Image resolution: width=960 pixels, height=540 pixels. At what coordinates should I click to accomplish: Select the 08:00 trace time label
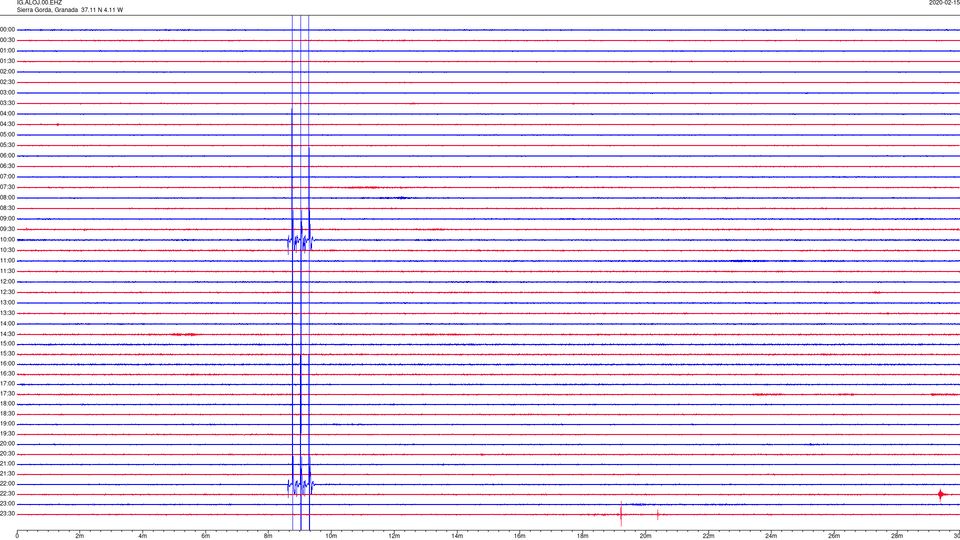[7, 198]
